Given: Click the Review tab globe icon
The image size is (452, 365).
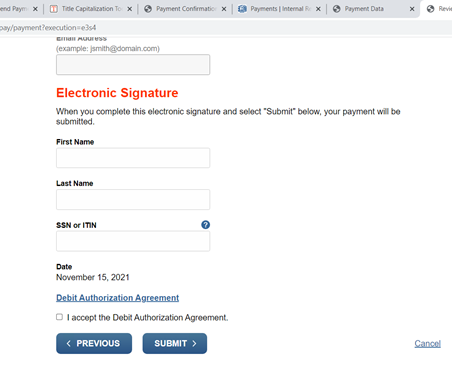Looking at the screenshot, I should tap(431, 9).
